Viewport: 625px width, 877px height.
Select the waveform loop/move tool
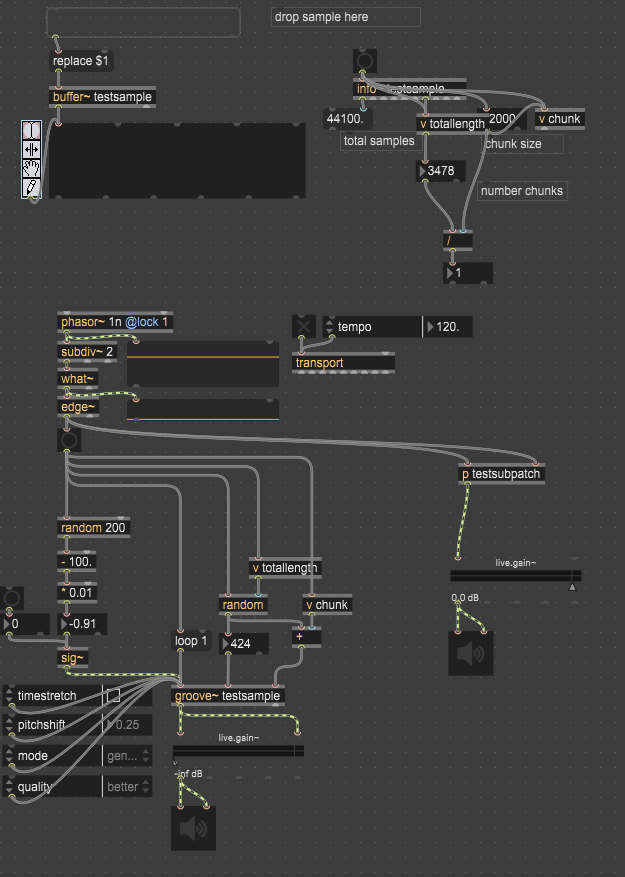pos(31,149)
